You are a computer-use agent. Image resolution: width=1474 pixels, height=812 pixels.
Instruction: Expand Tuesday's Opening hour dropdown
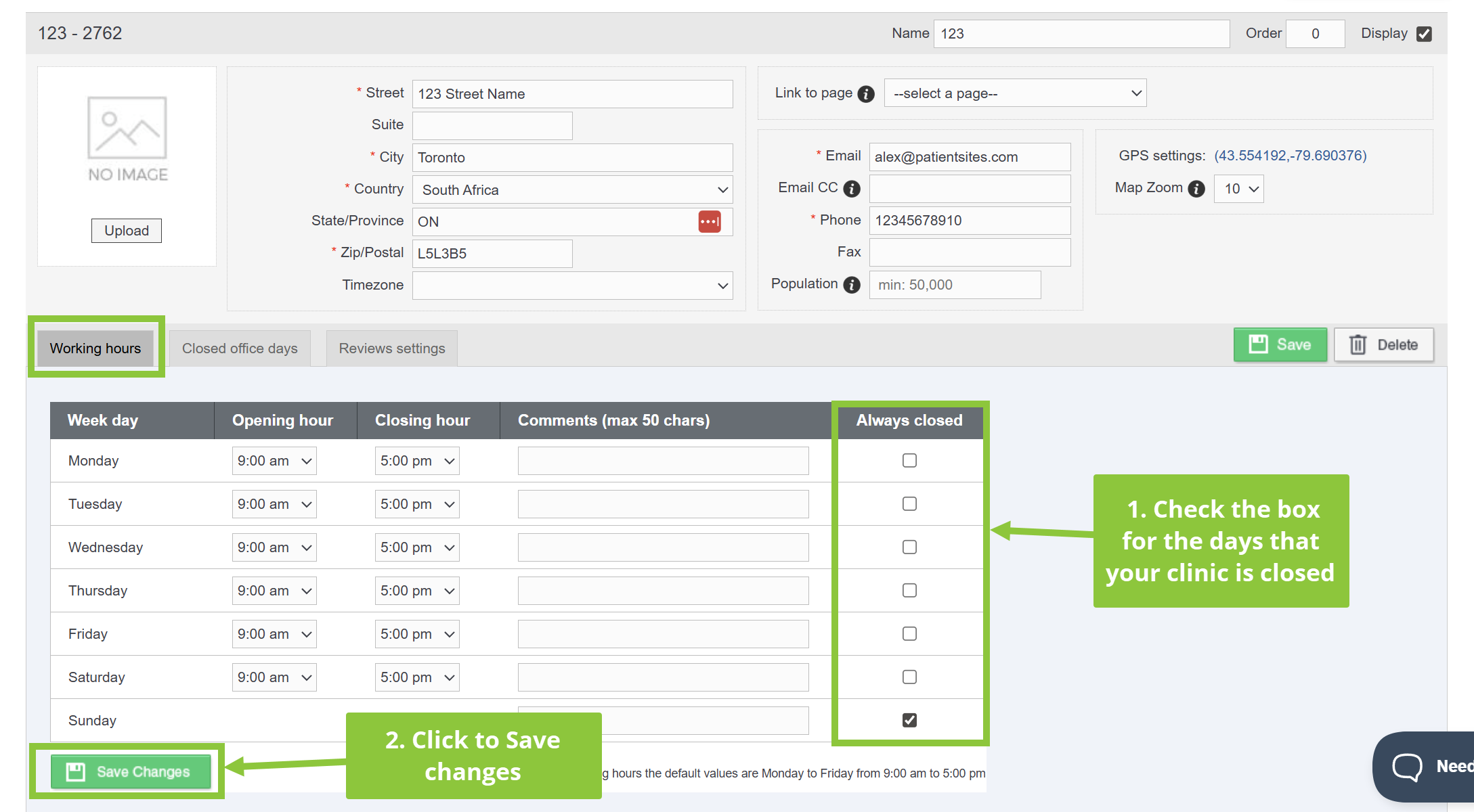tap(274, 504)
